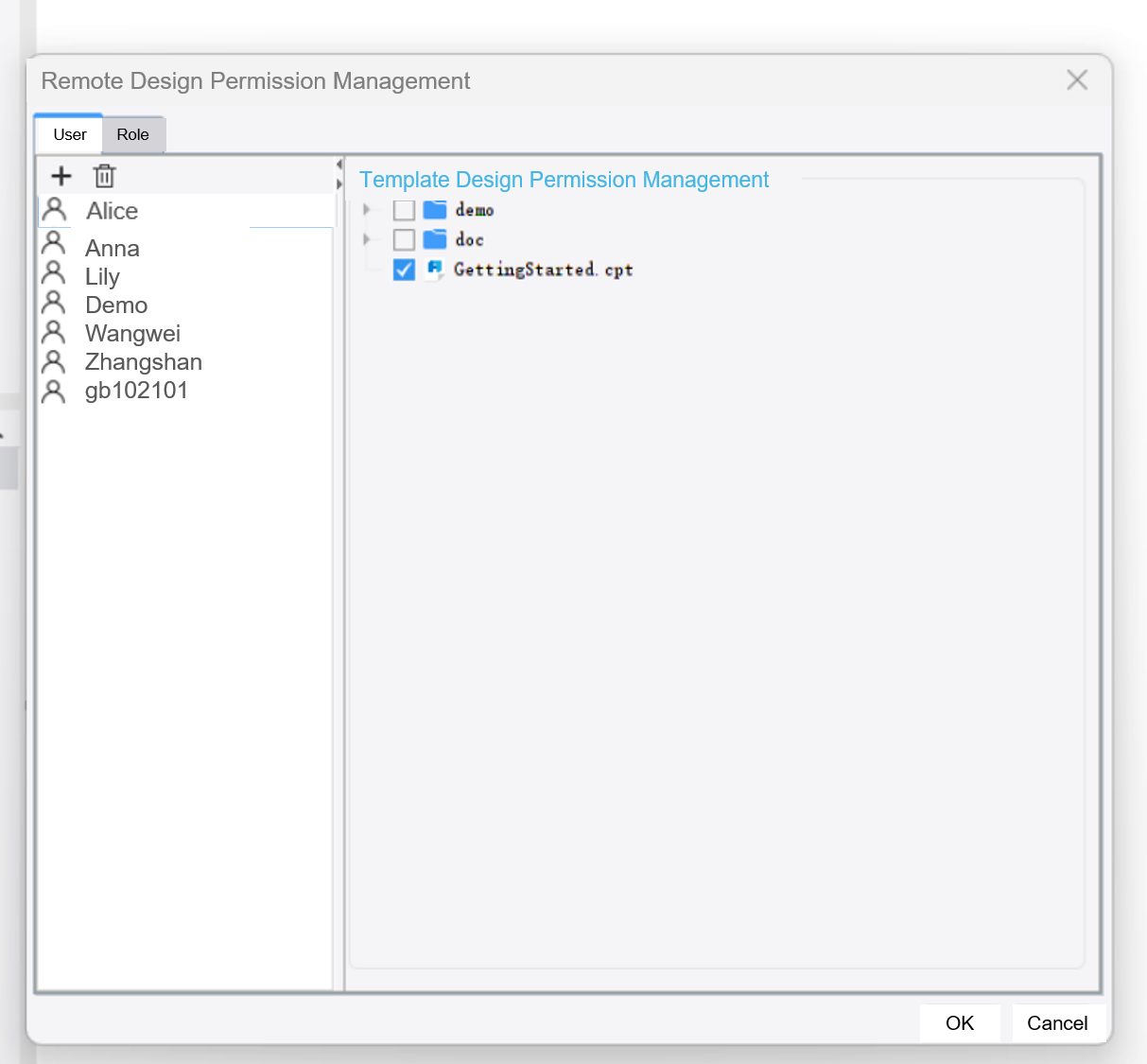Check the doc folder checkbox
This screenshot has width=1147, height=1064.
tap(404, 239)
